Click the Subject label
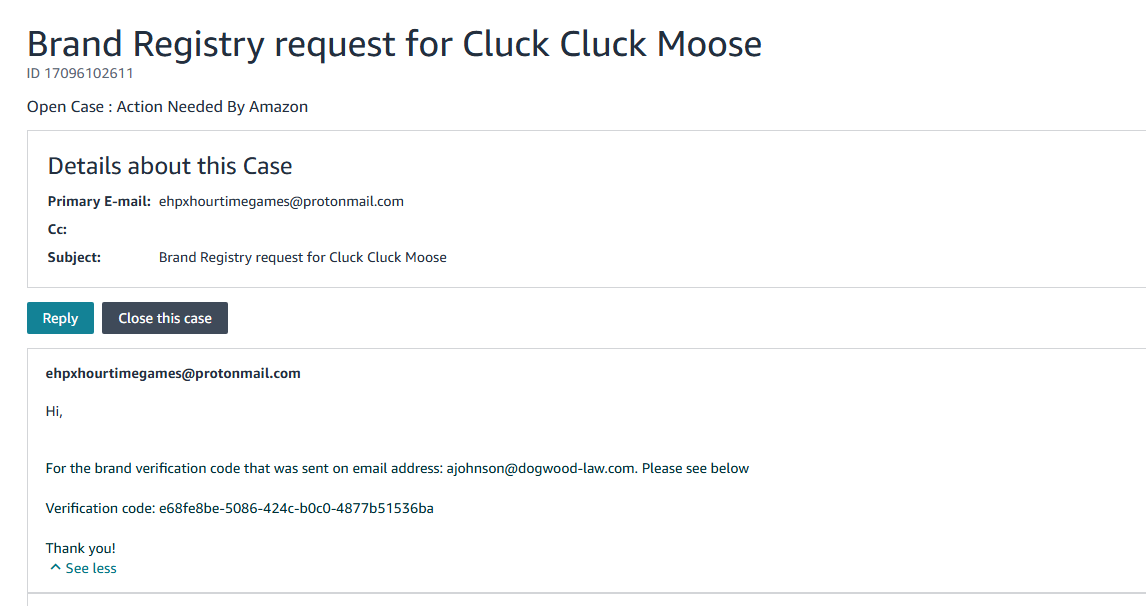1146x606 pixels. tap(74, 257)
